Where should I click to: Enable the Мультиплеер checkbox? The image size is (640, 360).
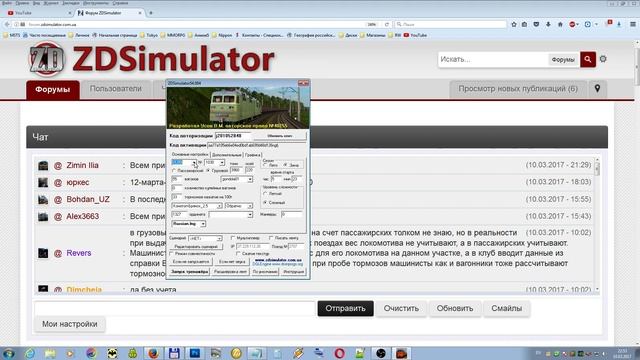click(x=233, y=238)
